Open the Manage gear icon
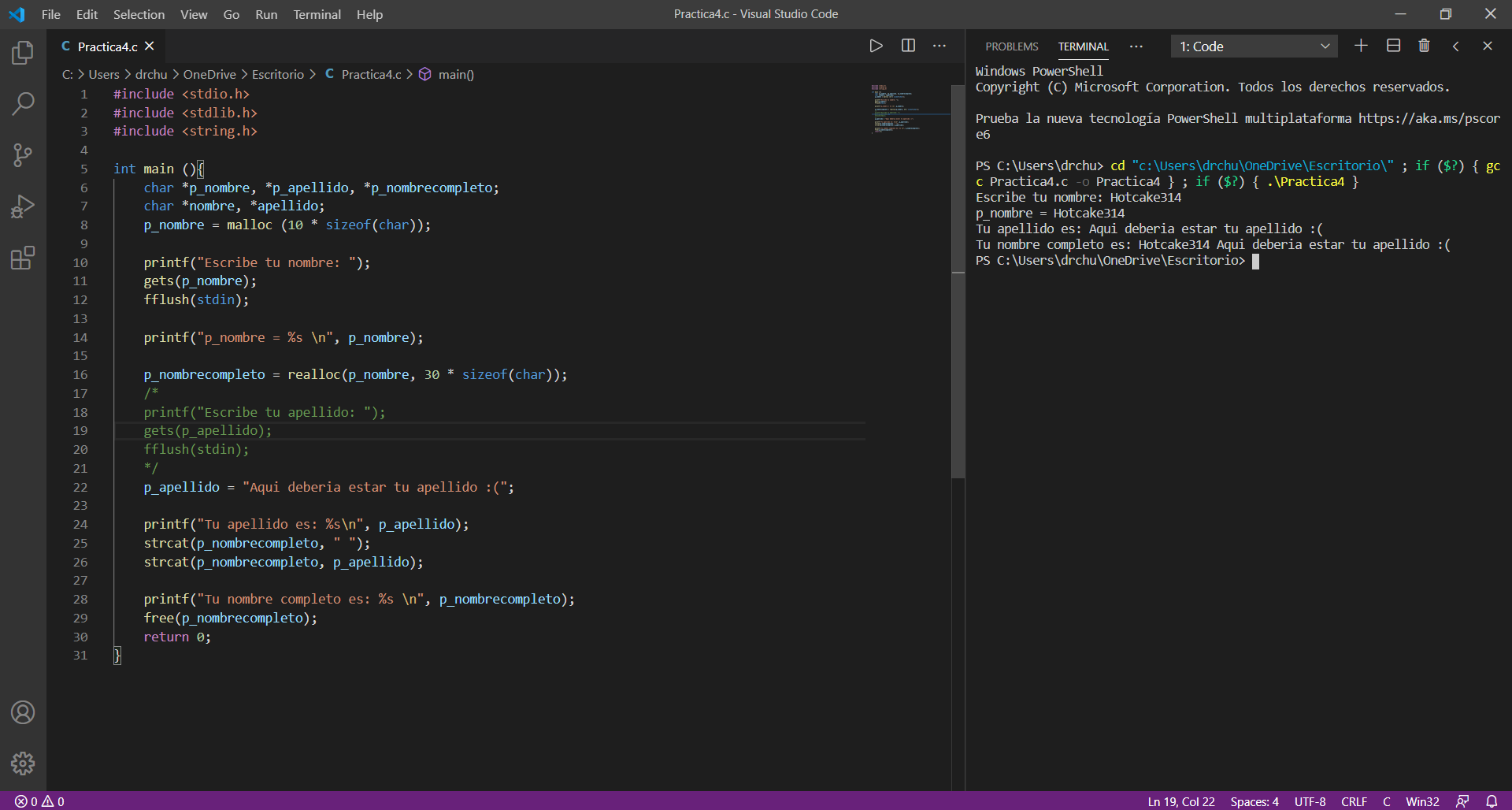Screen dimensions: 1512x810 23,763
